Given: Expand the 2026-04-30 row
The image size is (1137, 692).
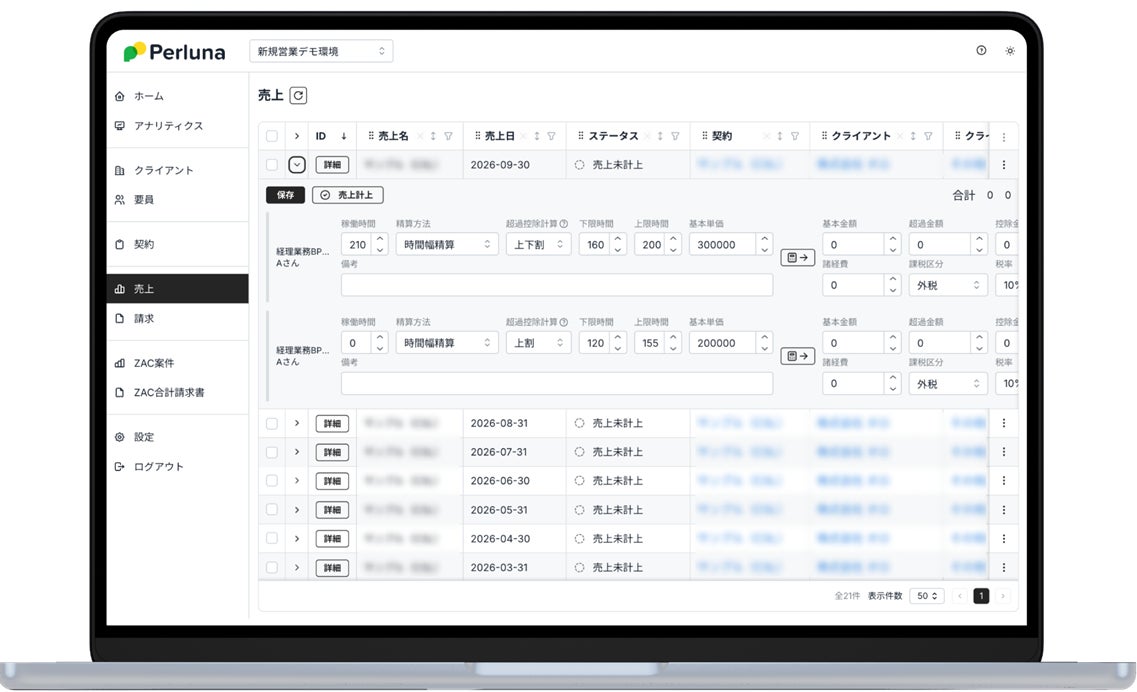Looking at the screenshot, I should pyautogui.click(x=297, y=538).
